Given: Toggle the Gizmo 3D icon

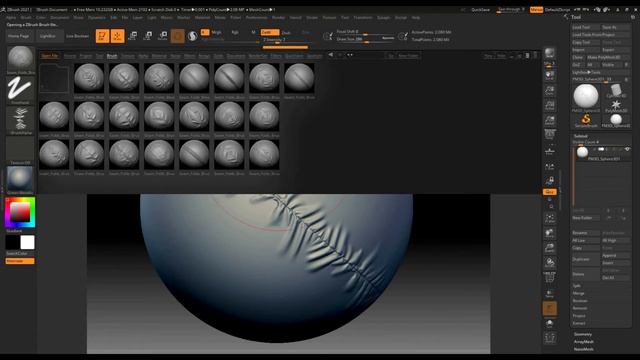Looking at the screenshot, I should [178, 36].
